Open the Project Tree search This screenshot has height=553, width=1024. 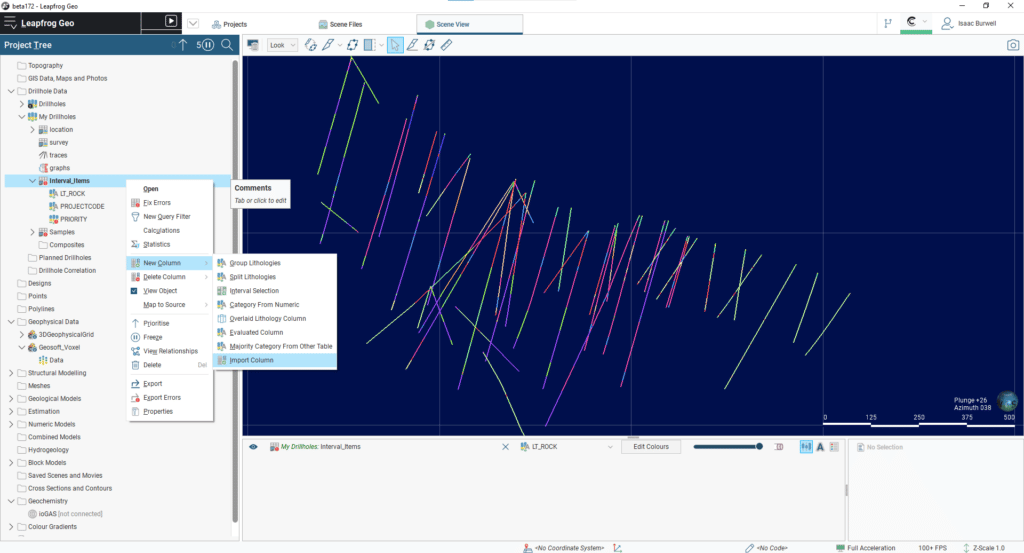click(227, 45)
